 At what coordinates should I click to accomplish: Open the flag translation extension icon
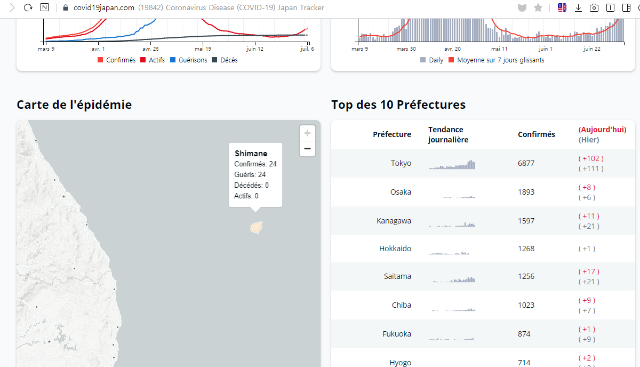(x=562, y=7)
